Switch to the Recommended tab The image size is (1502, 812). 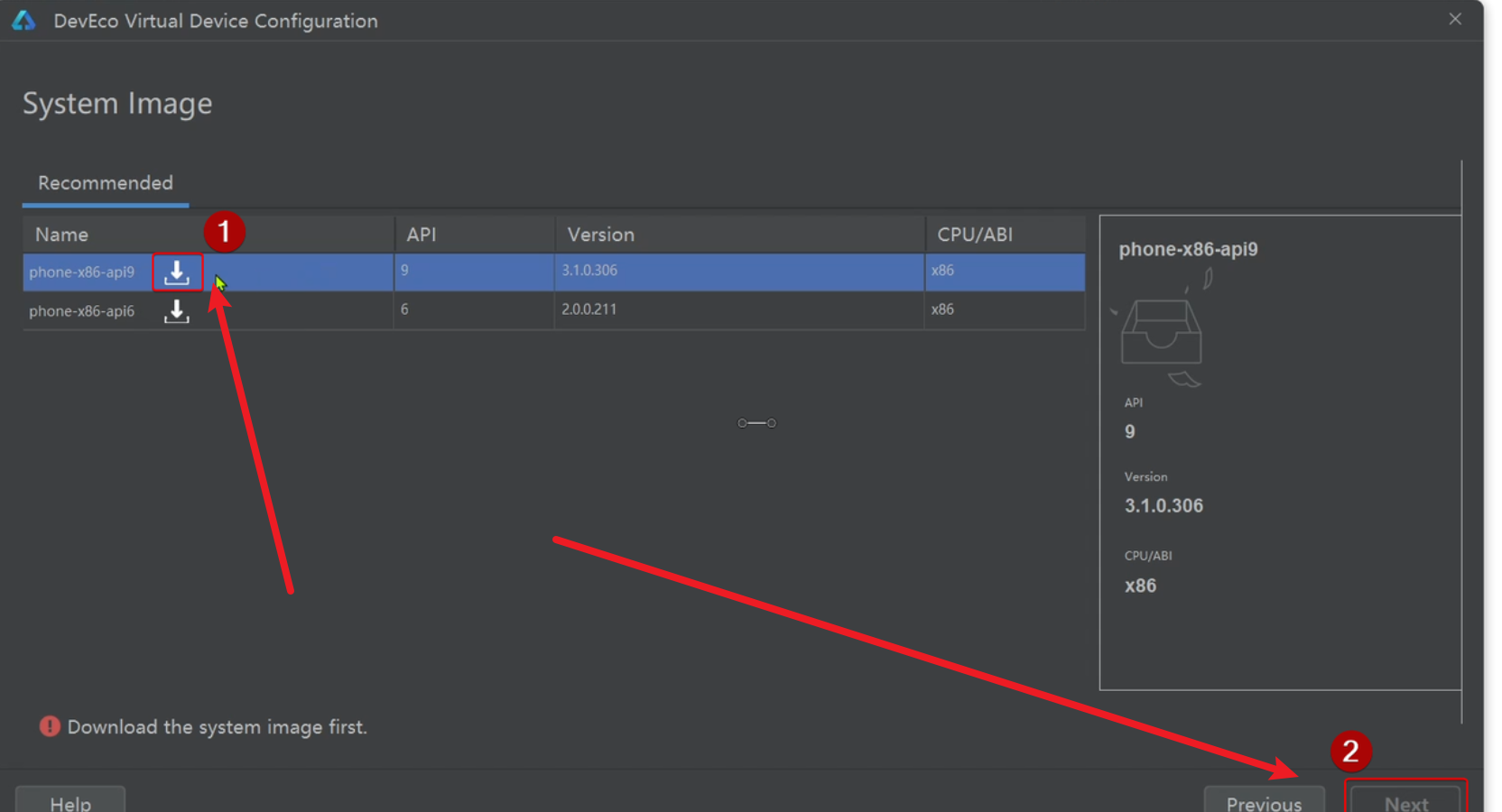[x=106, y=183]
